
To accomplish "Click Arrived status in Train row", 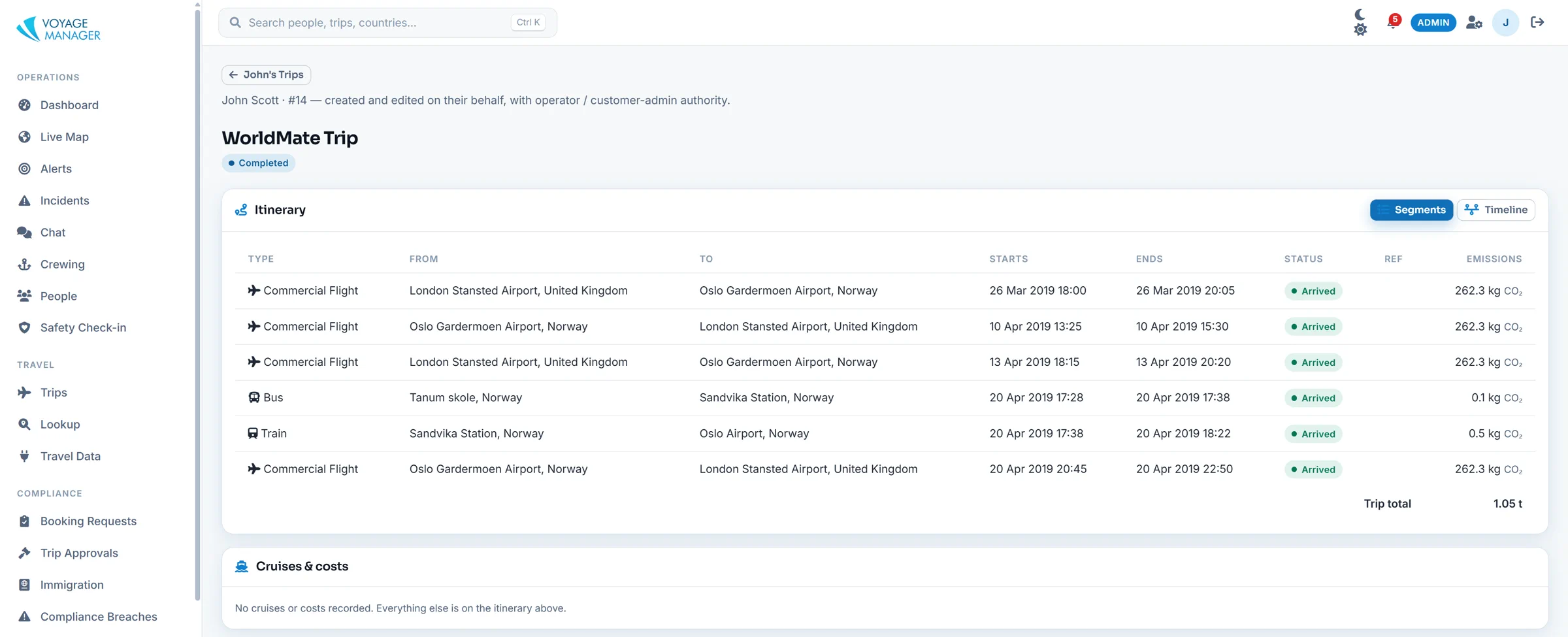I will [x=1313, y=434].
